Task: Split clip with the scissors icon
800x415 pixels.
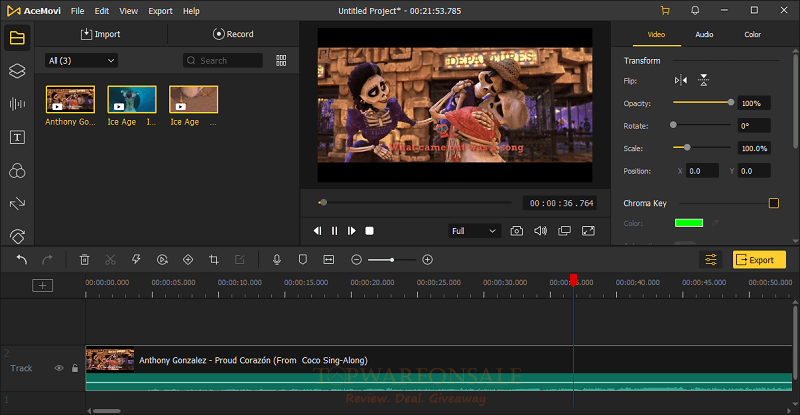Action: (x=110, y=260)
